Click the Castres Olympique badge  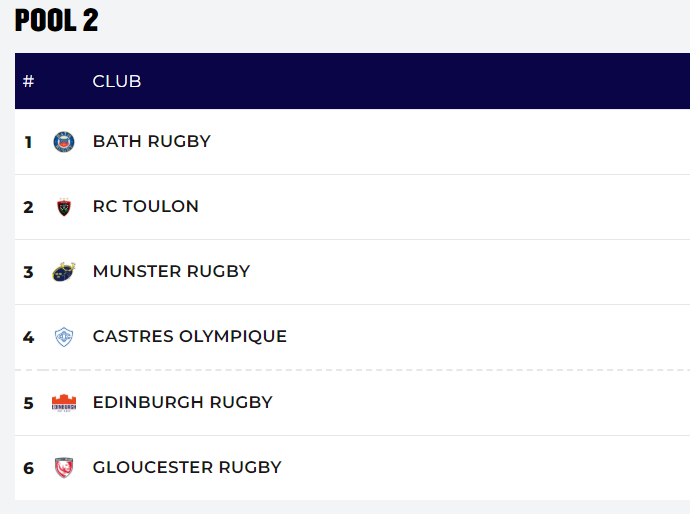(x=63, y=337)
